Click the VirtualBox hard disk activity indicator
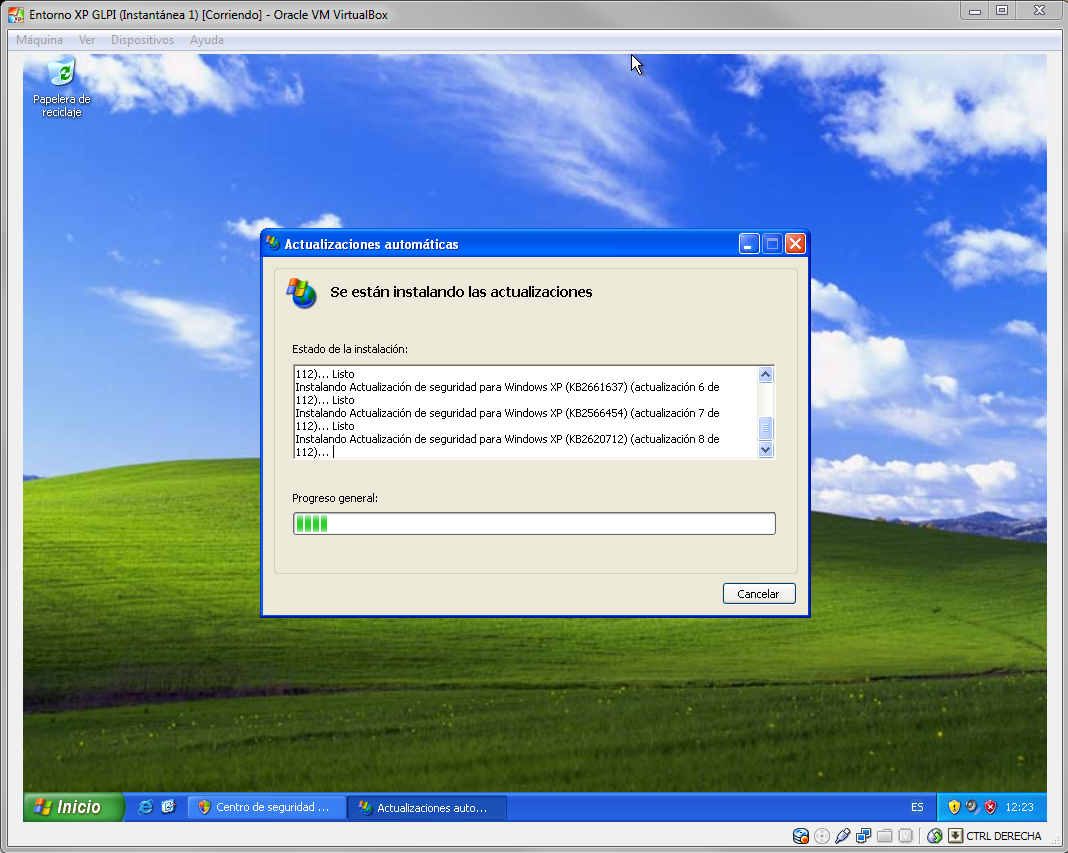The width and height of the screenshot is (1068, 853). point(800,836)
